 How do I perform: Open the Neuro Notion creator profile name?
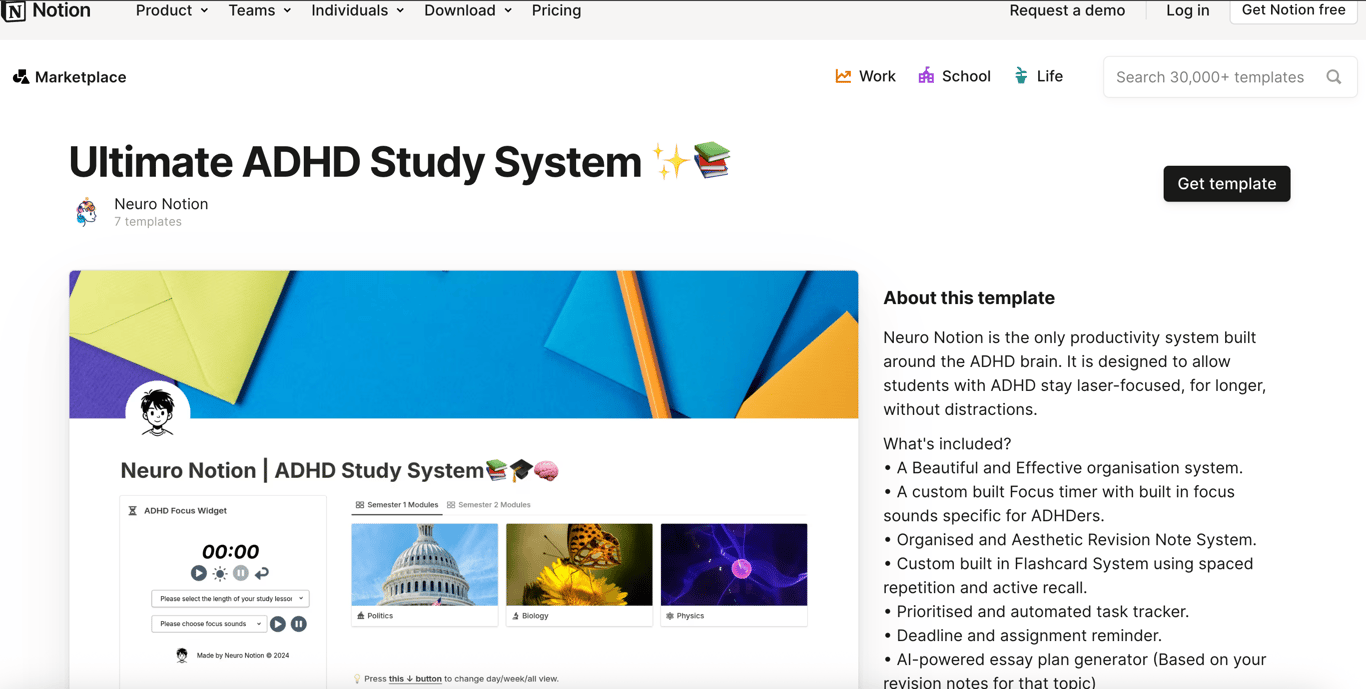point(161,204)
